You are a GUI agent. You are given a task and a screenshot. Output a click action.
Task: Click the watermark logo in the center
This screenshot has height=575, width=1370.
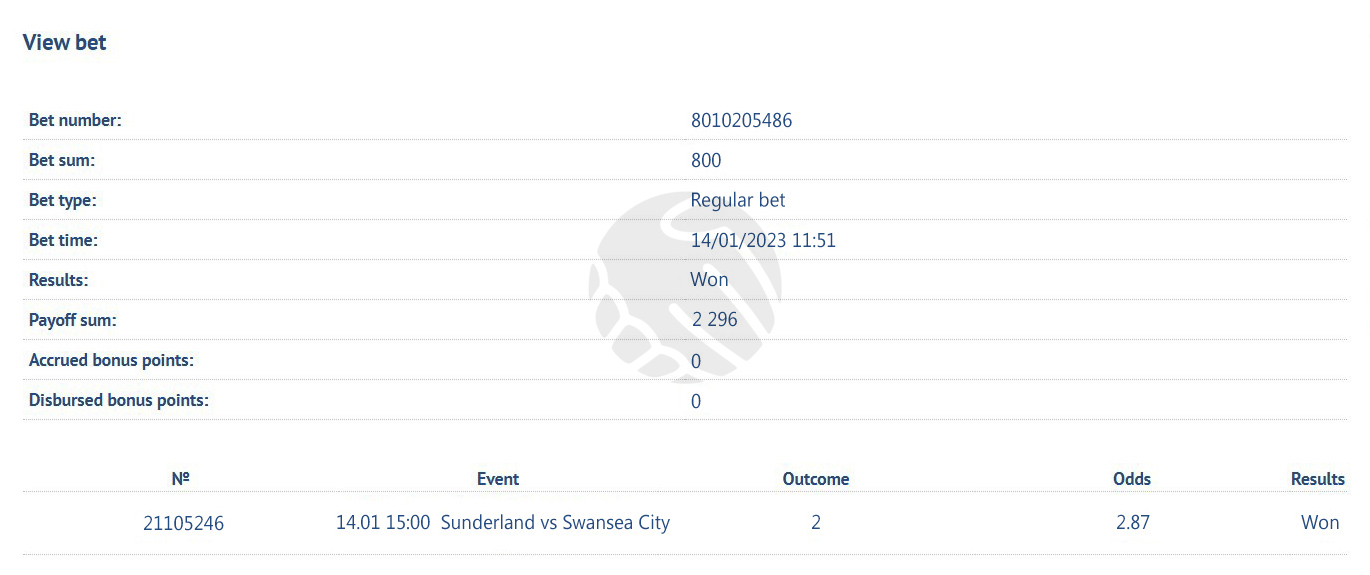(685, 283)
